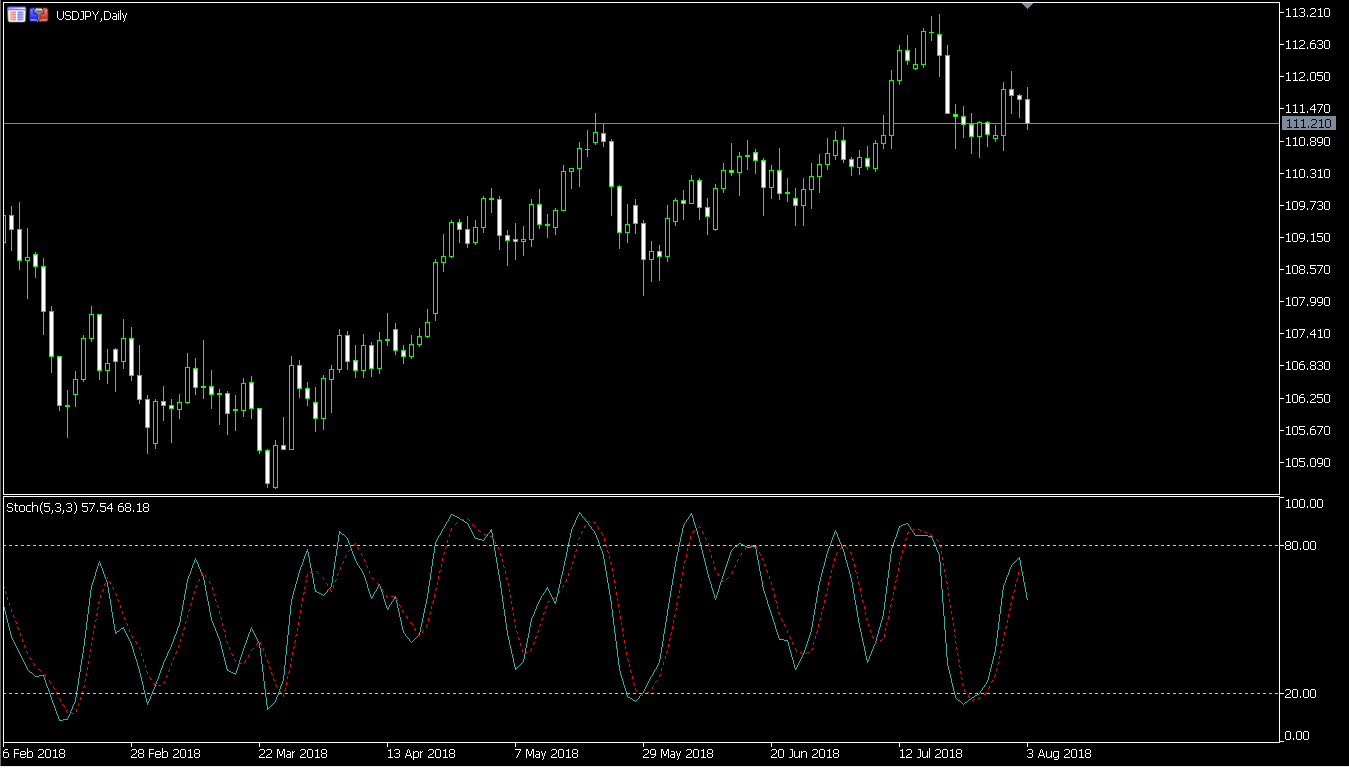
Task: Click the 12 Jul 2018 date label
Action: tap(931, 754)
